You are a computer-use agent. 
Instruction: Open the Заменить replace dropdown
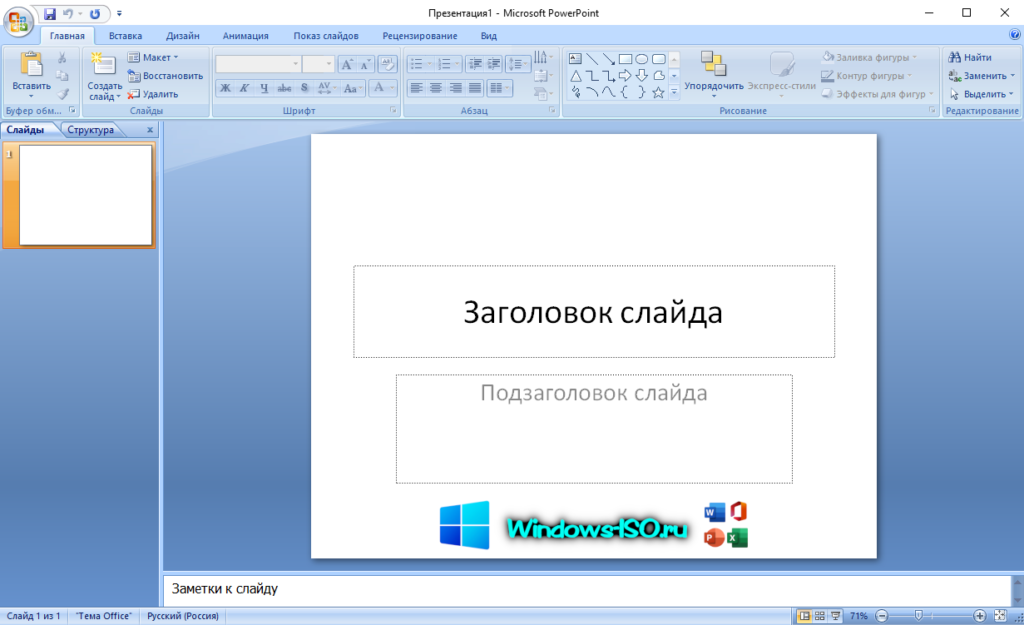click(x=982, y=76)
